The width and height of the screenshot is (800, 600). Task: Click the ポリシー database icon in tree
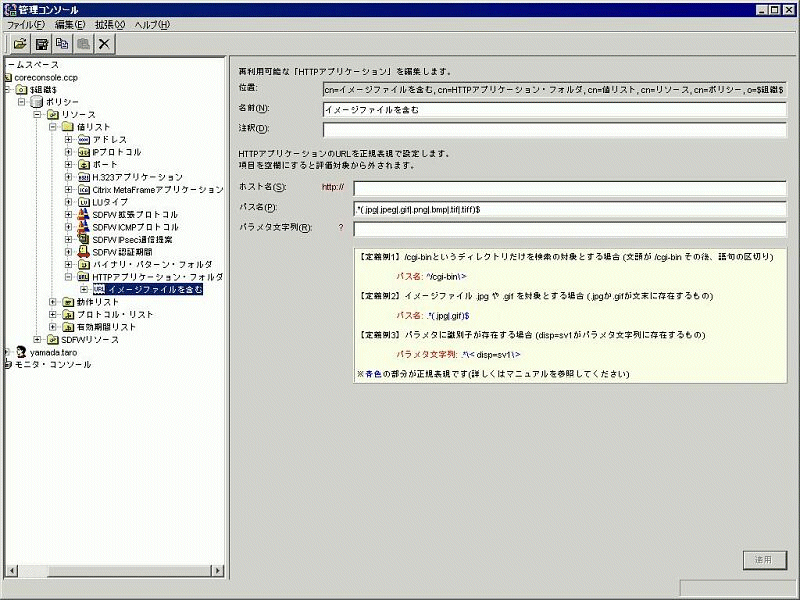[36, 102]
